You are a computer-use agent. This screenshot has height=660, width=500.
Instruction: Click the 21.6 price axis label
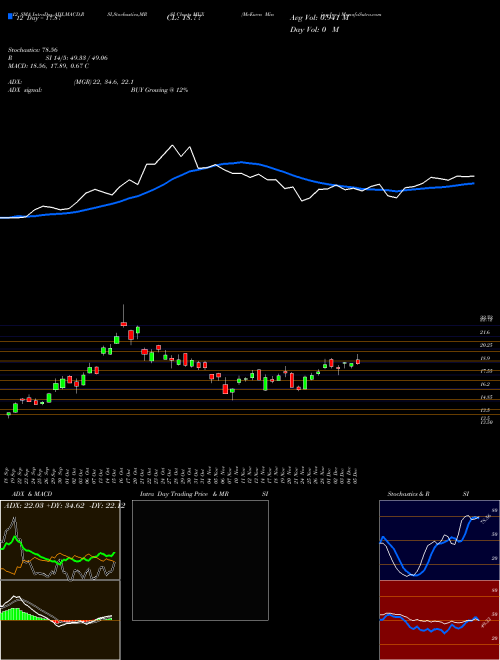485,333
